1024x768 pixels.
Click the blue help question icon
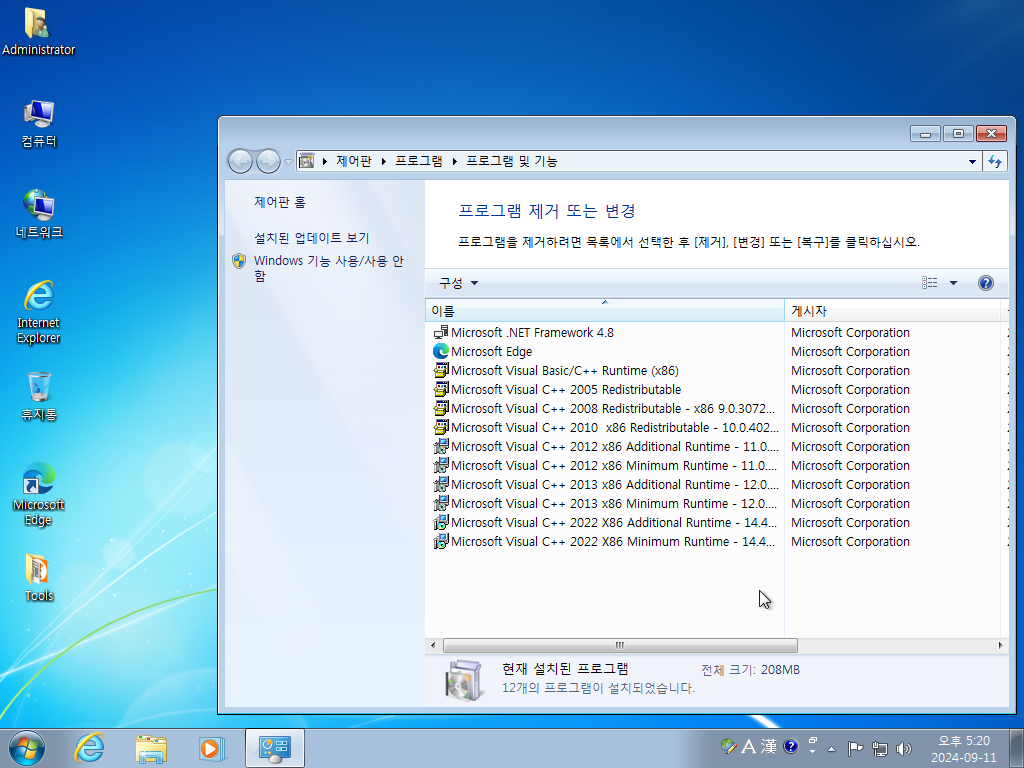click(985, 283)
